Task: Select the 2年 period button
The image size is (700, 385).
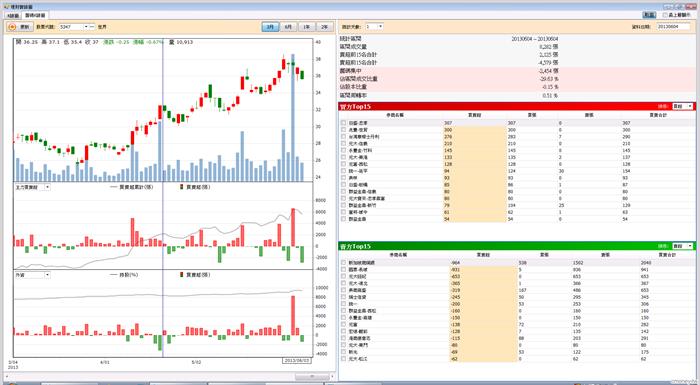Action: [x=325, y=27]
